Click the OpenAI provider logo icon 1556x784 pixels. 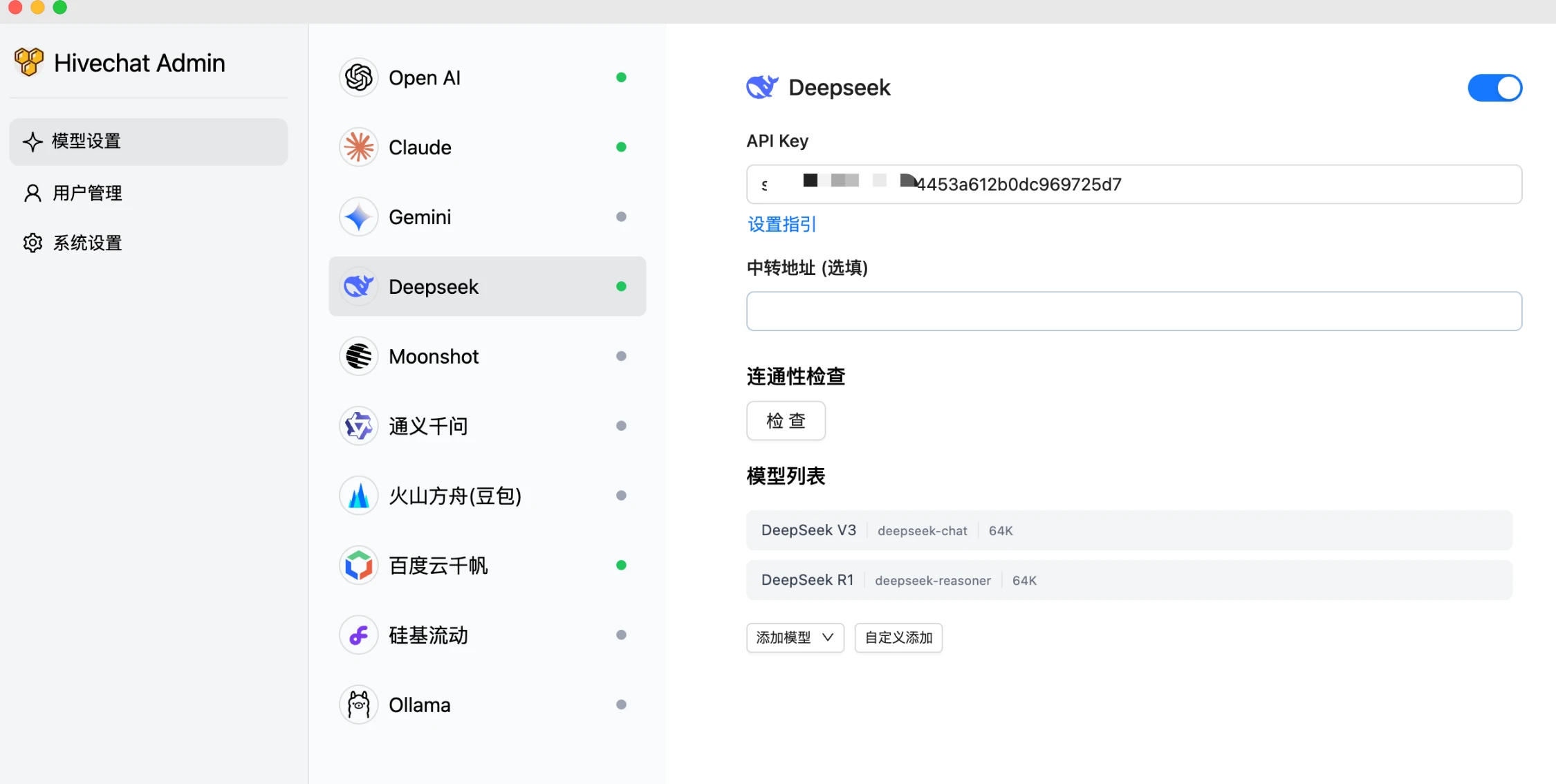point(358,77)
